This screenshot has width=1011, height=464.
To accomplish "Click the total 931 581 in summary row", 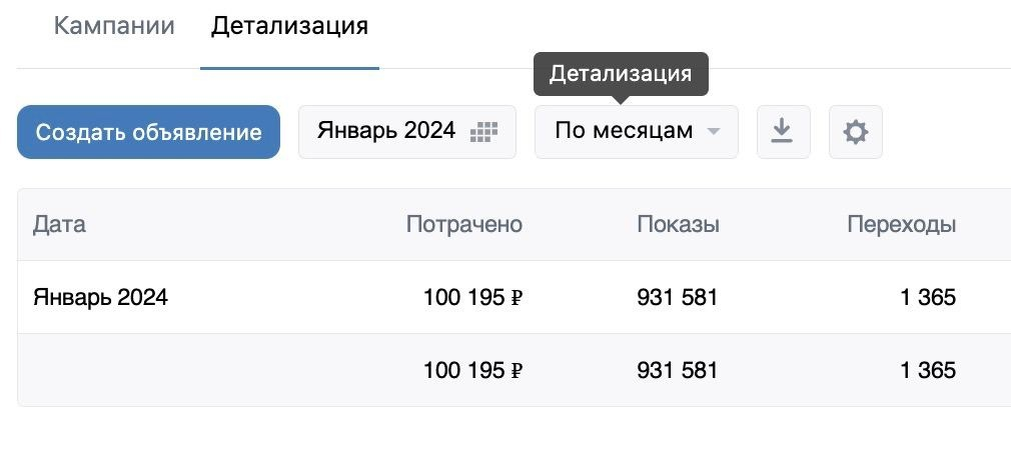I will click(677, 371).
